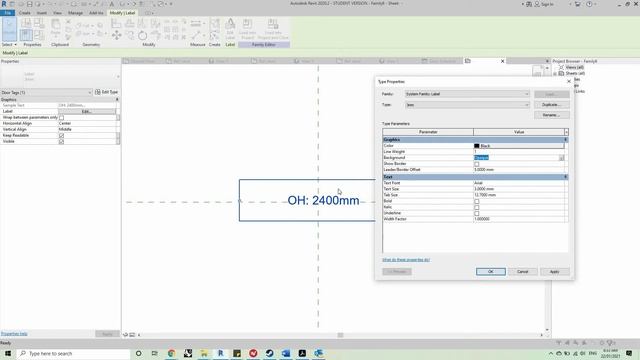The image size is (640, 360).
Task: Switch to the Add-Ins ribbon tab
Action: pyautogui.click(x=96, y=13)
